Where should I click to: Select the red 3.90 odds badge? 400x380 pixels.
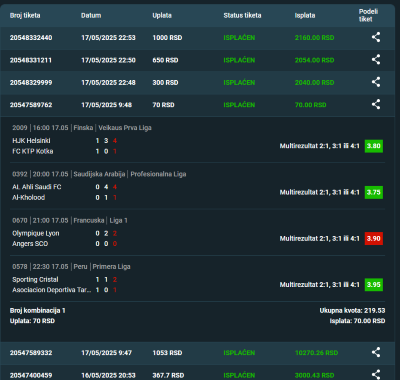[x=374, y=238]
